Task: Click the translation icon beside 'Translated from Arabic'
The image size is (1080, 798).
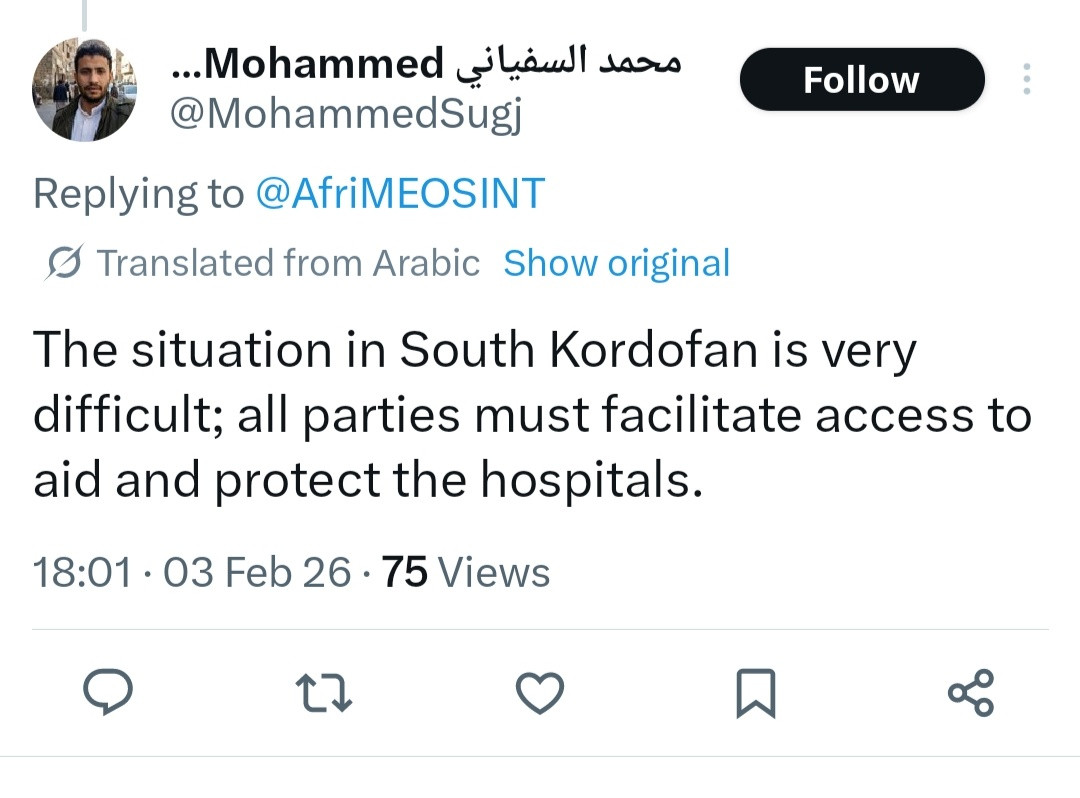Action: (66, 263)
